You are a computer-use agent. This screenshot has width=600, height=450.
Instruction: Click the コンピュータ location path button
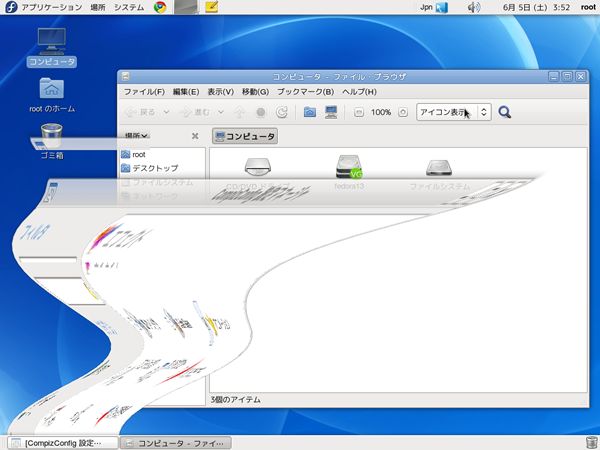click(245, 136)
